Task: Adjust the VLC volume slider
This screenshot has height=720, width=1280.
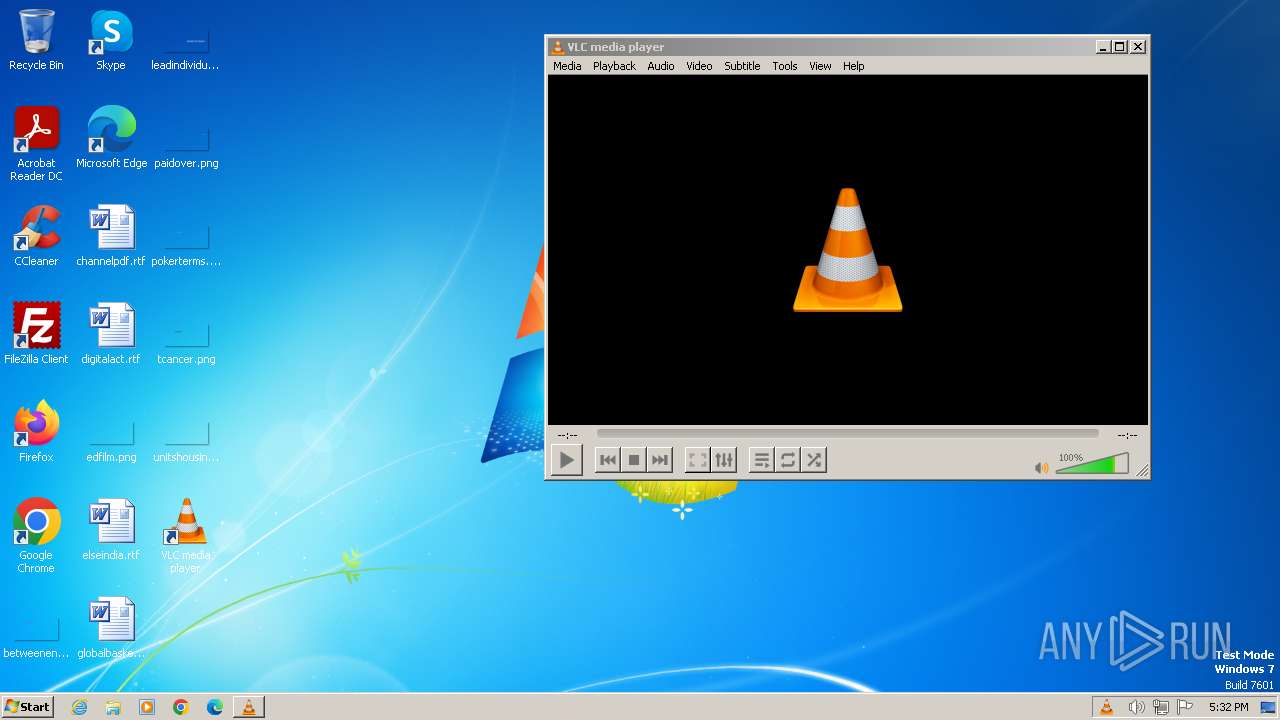Action: point(1092,464)
